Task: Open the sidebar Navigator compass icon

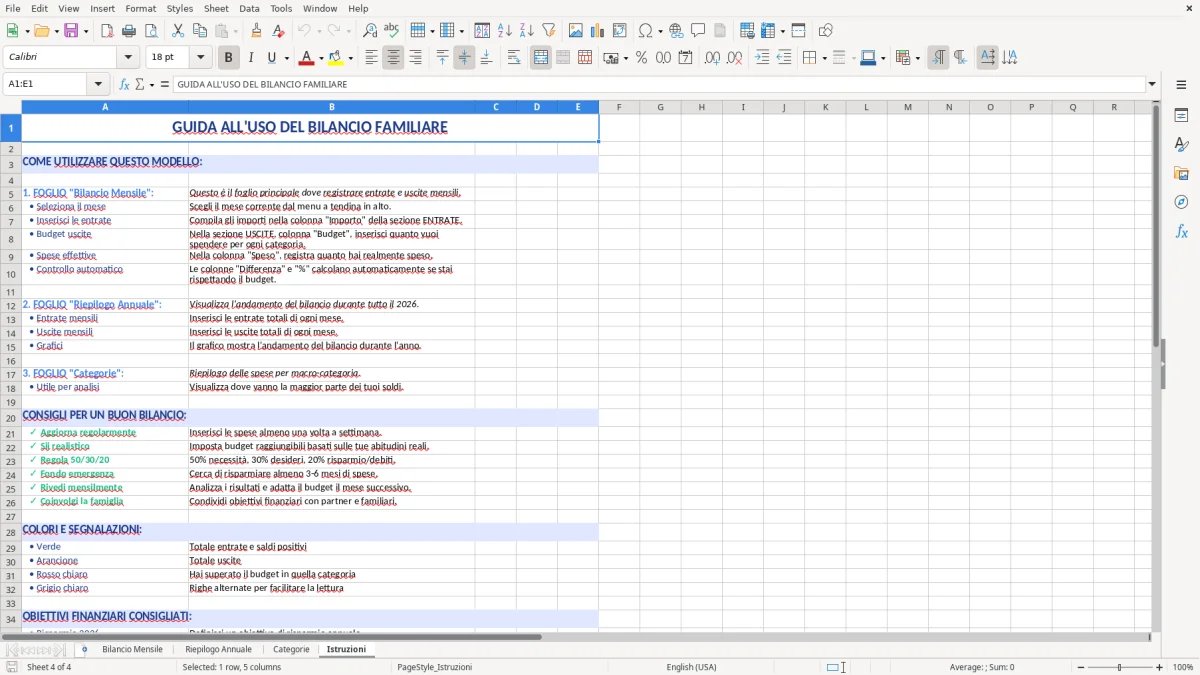Action: [x=1181, y=203]
